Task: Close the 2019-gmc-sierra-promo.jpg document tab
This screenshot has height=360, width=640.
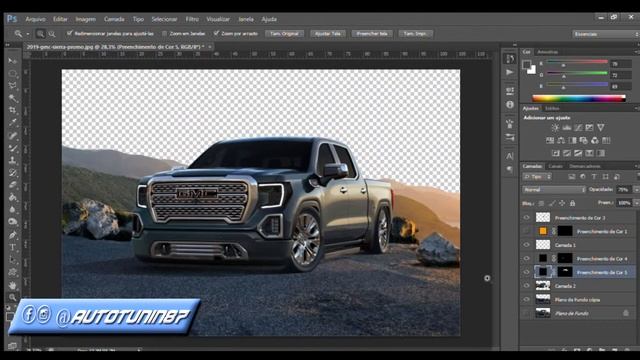Action: click(x=210, y=47)
